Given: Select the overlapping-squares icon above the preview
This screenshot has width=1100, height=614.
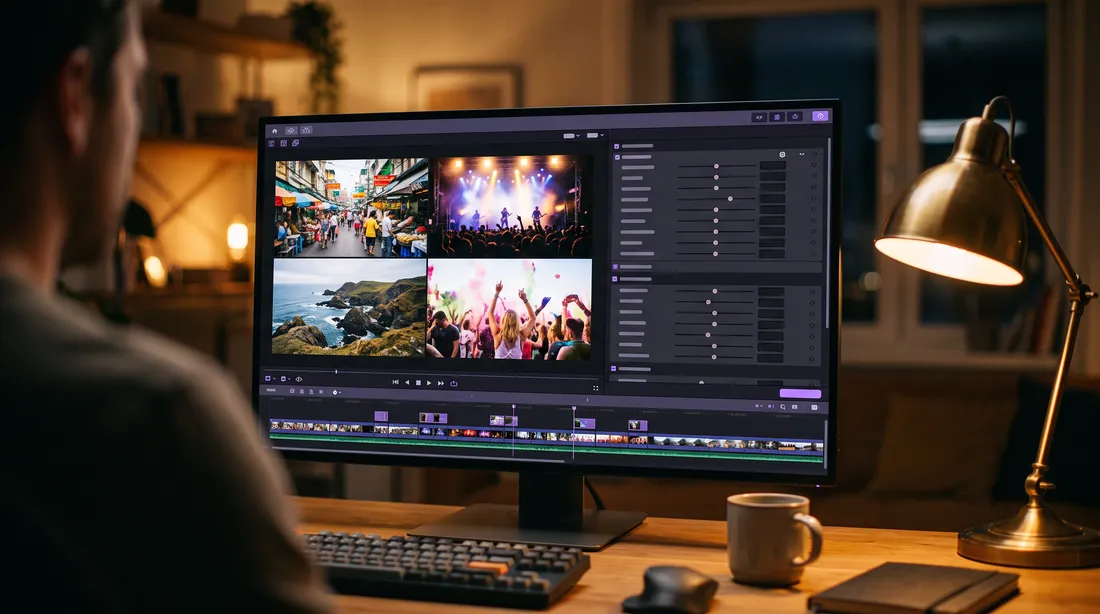Looking at the screenshot, I should [x=295, y=143].
